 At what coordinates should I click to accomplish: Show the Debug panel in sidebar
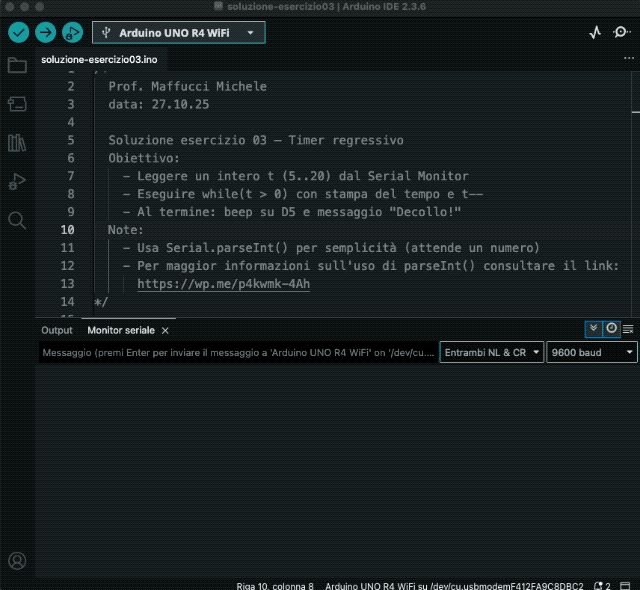pyautogui.click(x=17, y=181)
